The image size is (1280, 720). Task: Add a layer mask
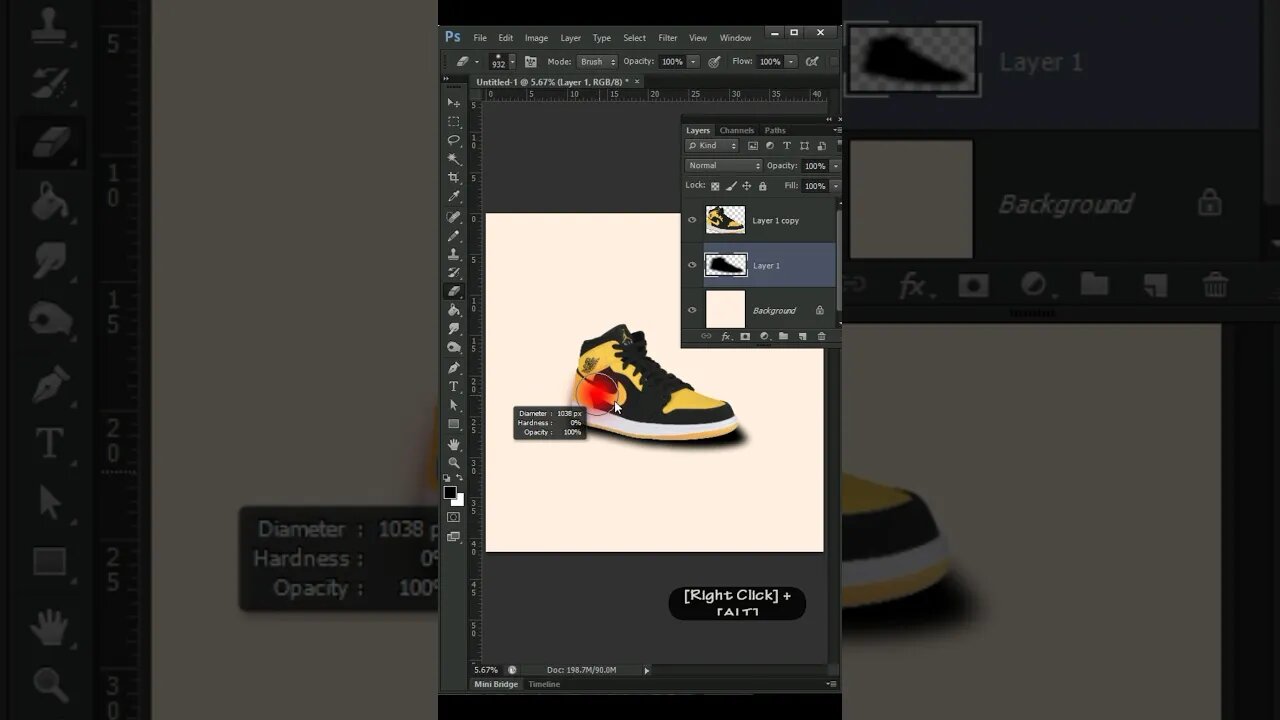click(745, 336)
